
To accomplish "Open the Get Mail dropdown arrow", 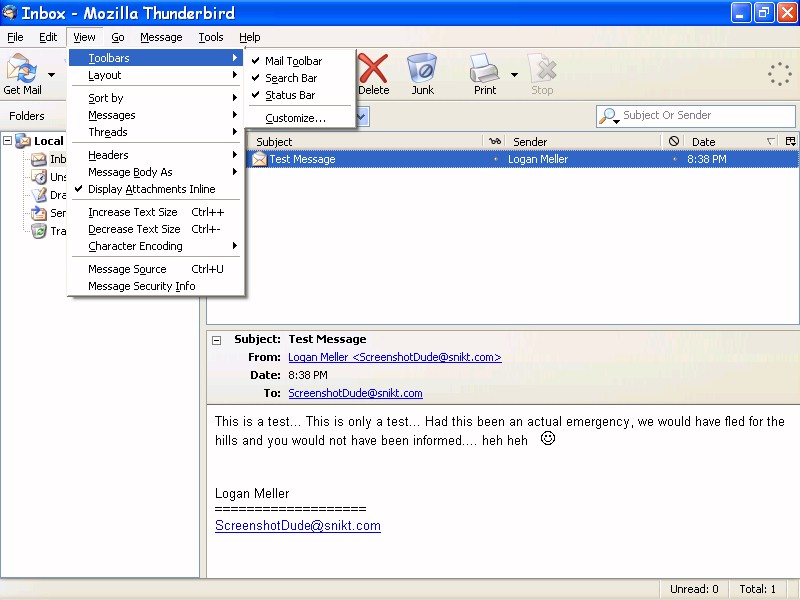I will click(x=52, y=75).
